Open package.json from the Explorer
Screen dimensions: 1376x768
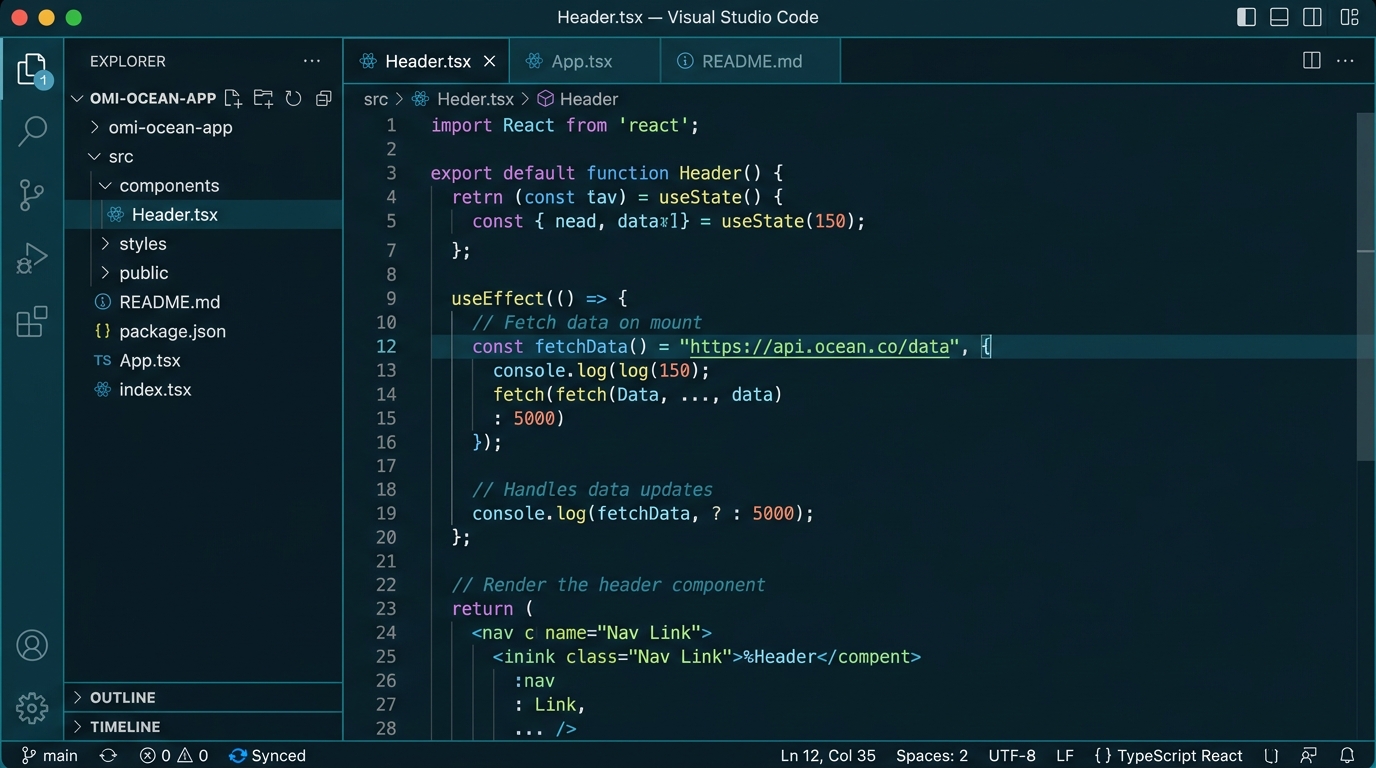(204, 331)
